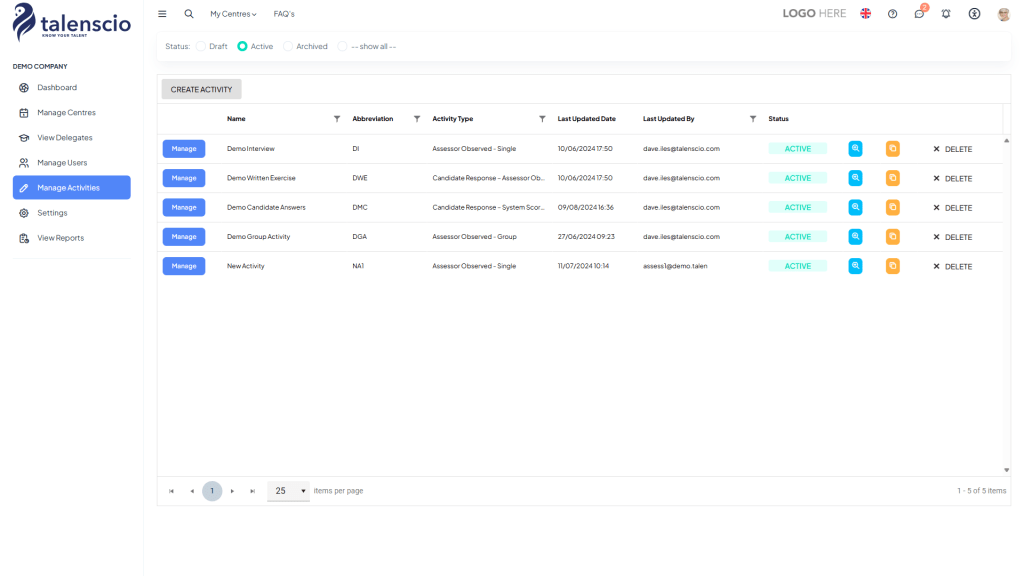Go to last page of results

(x=253, y=491)
